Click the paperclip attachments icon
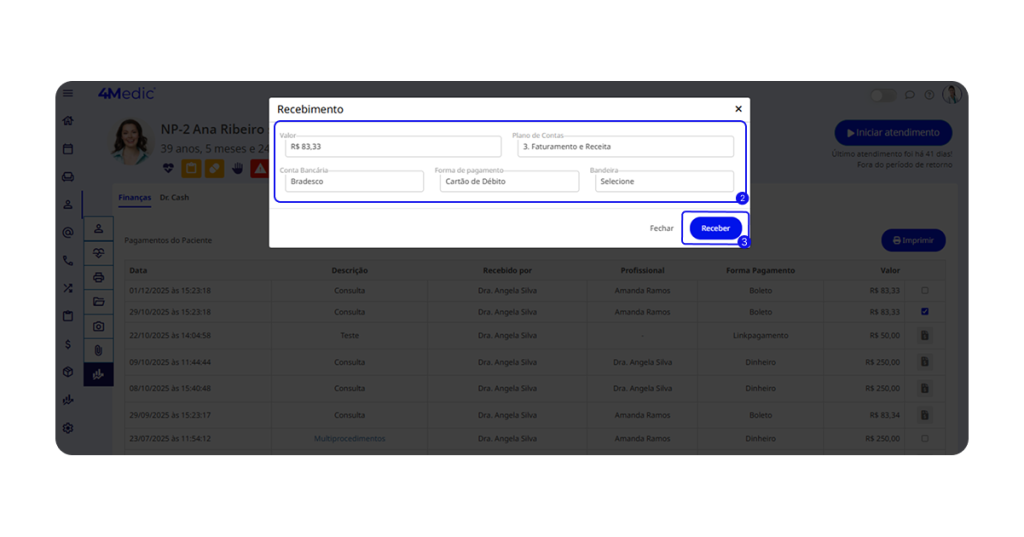 coord(98,351)
